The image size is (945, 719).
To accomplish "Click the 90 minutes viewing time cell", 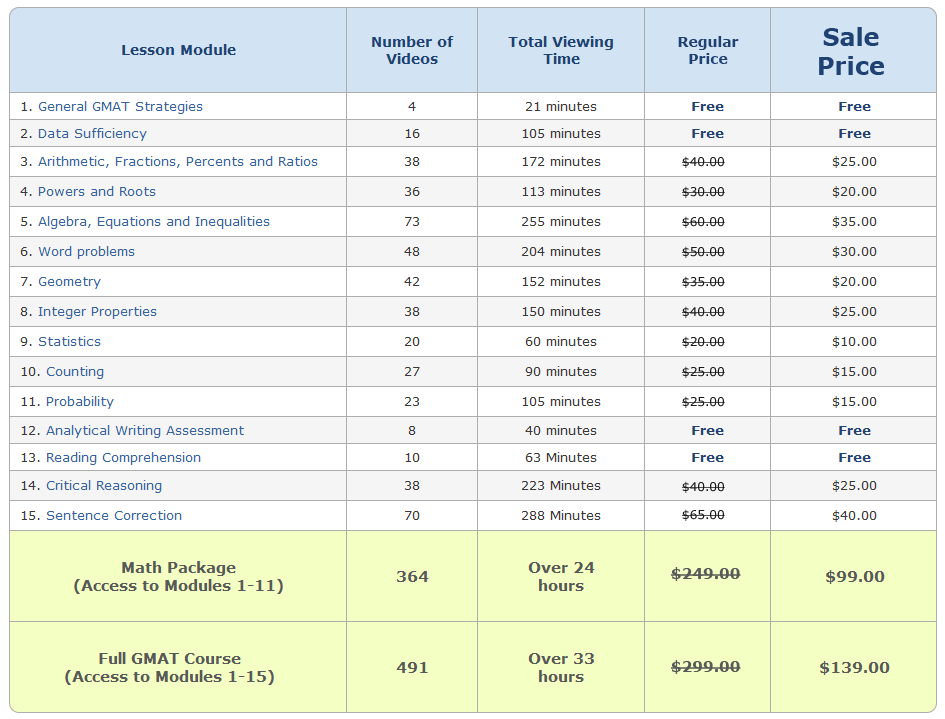I will 561,372.
